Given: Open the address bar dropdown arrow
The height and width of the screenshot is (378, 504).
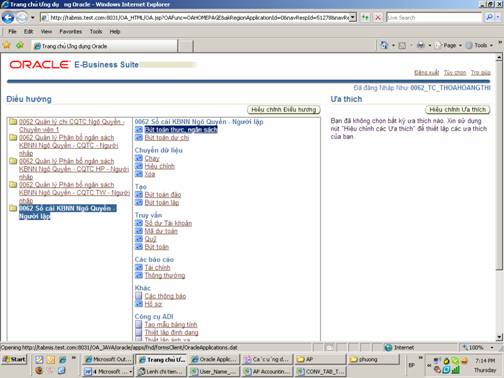Looking at the screenshot, I should click(353, 17).
